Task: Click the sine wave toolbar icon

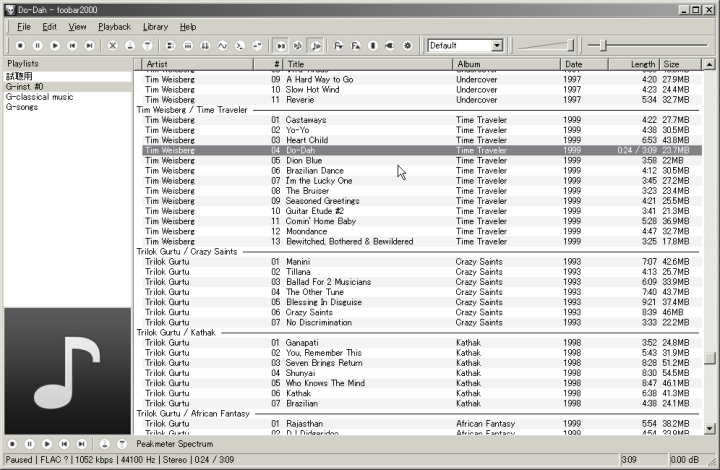Action: tap(223, 45)
